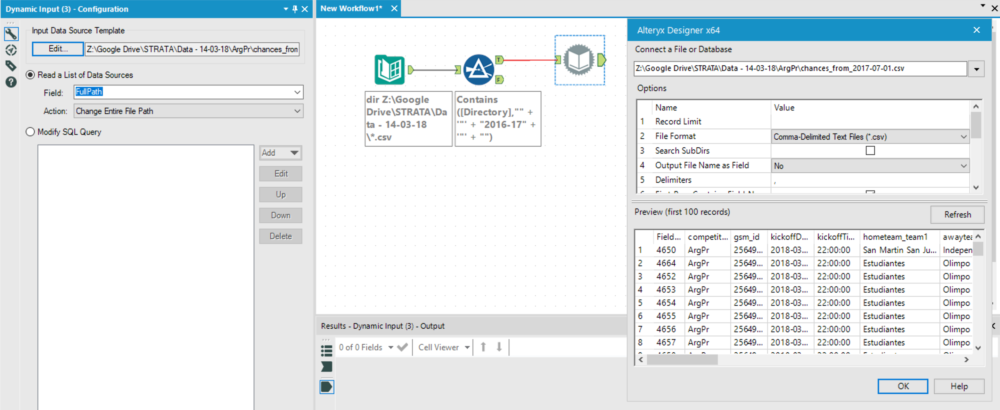Close the New Workflow1 tab
The width and height of the screenshot is (1000, 410).
pyautogui.click(x=393, y=9)
